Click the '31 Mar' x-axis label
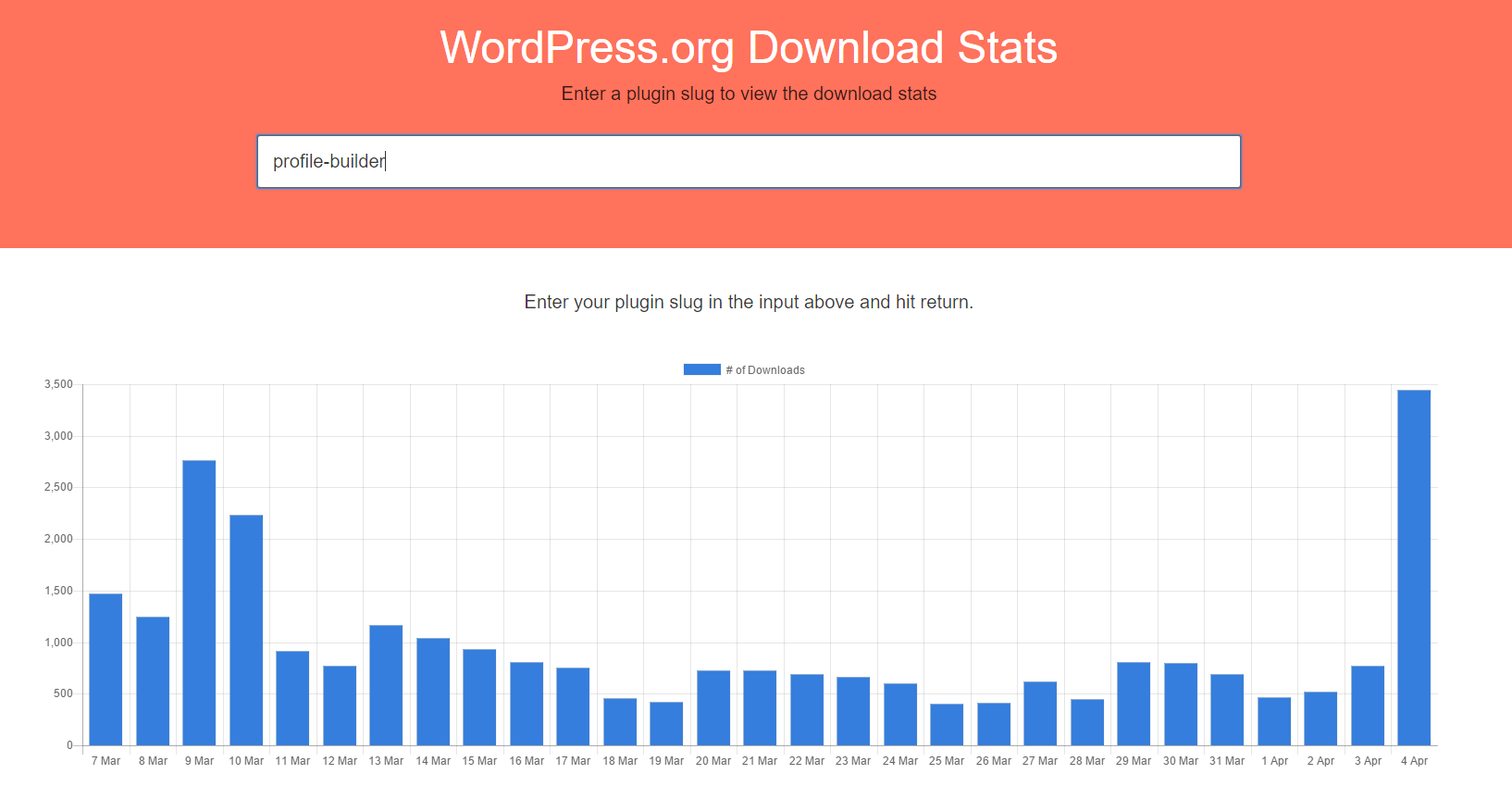Image resolution: width=1512 pixels, height=799 pixels. coord(1227,761)
